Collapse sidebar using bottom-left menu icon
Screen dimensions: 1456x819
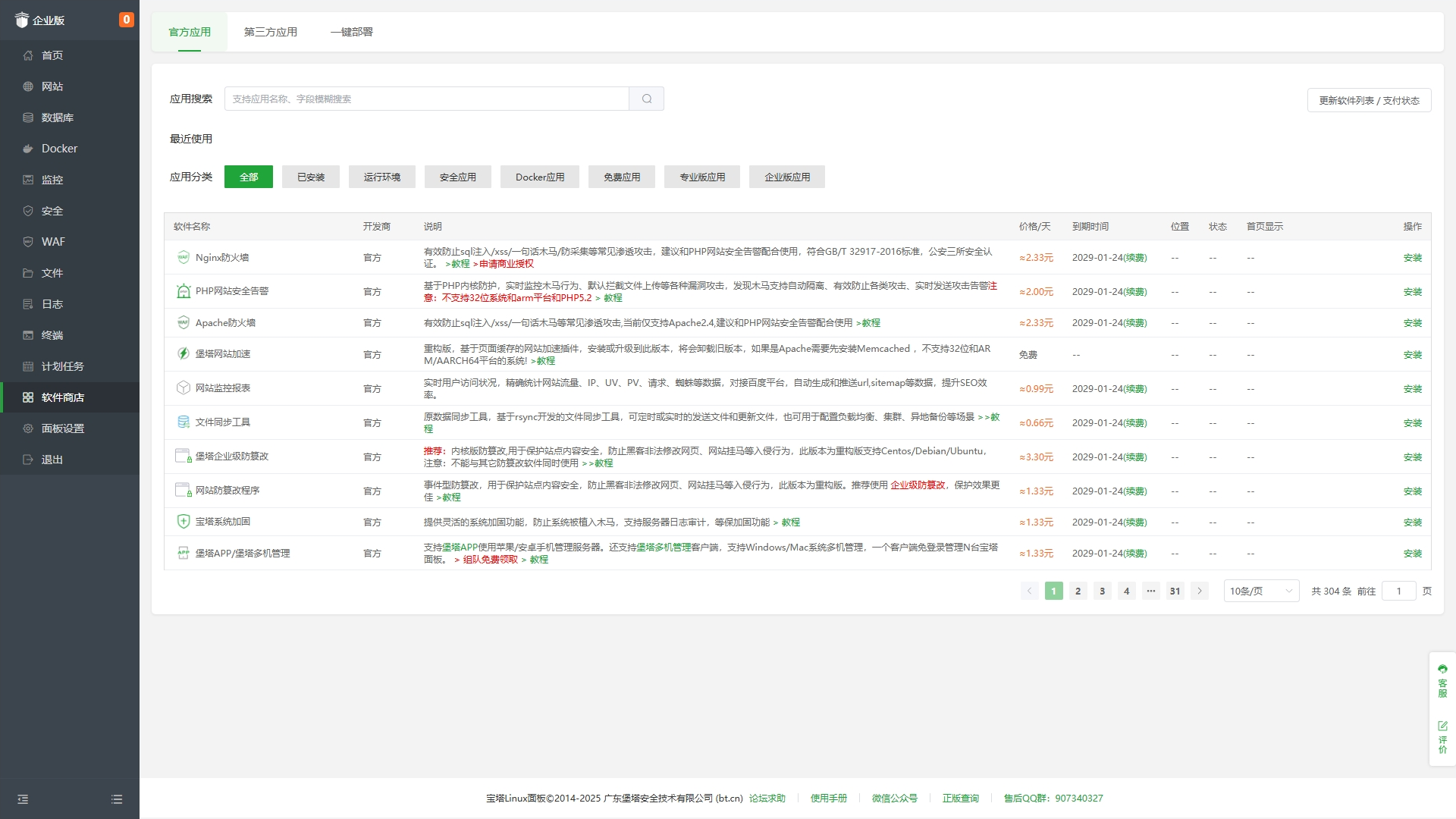[23, 799]
